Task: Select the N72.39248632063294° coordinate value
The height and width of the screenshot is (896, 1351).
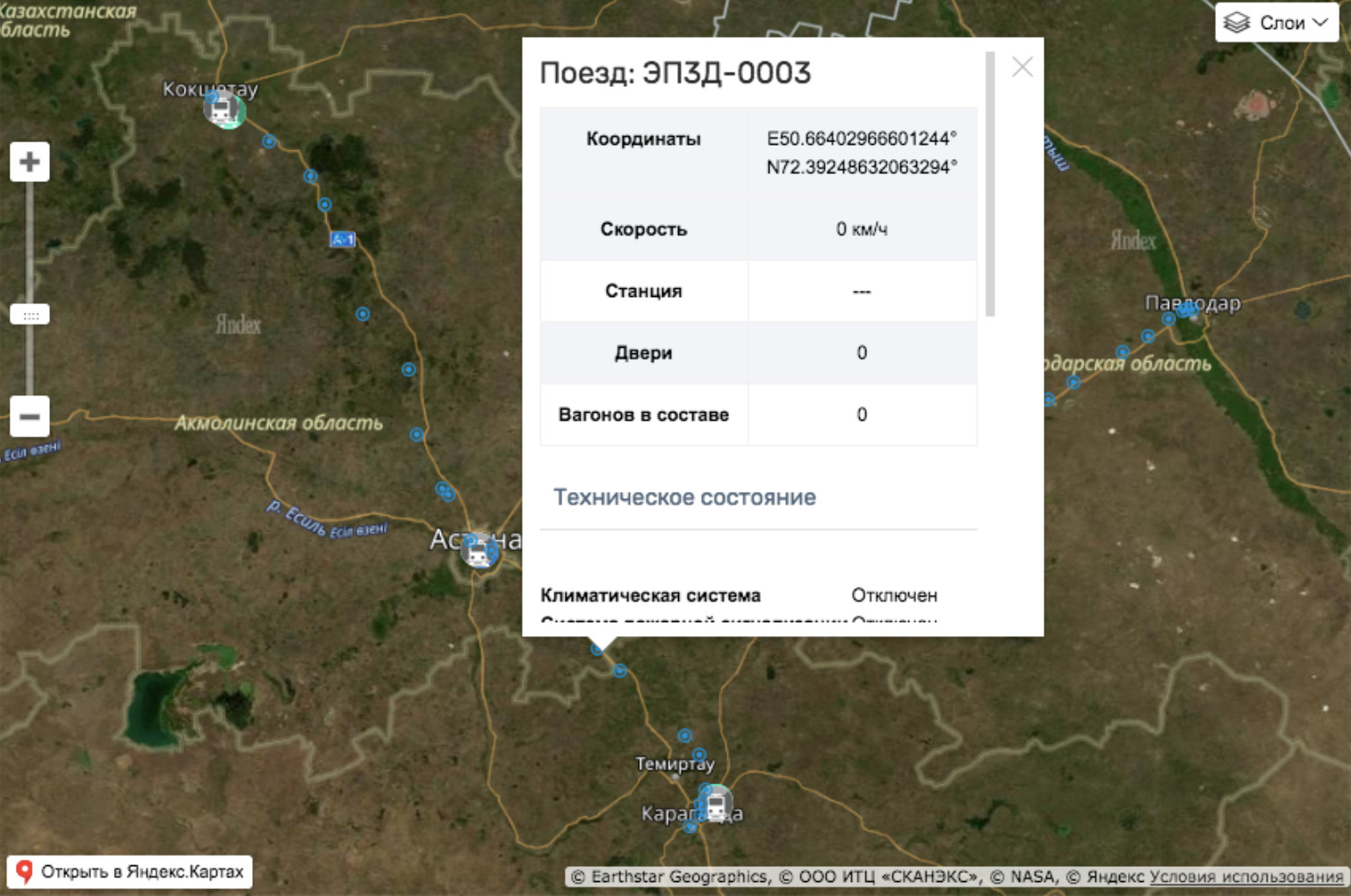Action: pyautogui.click(x=862, y=167)
